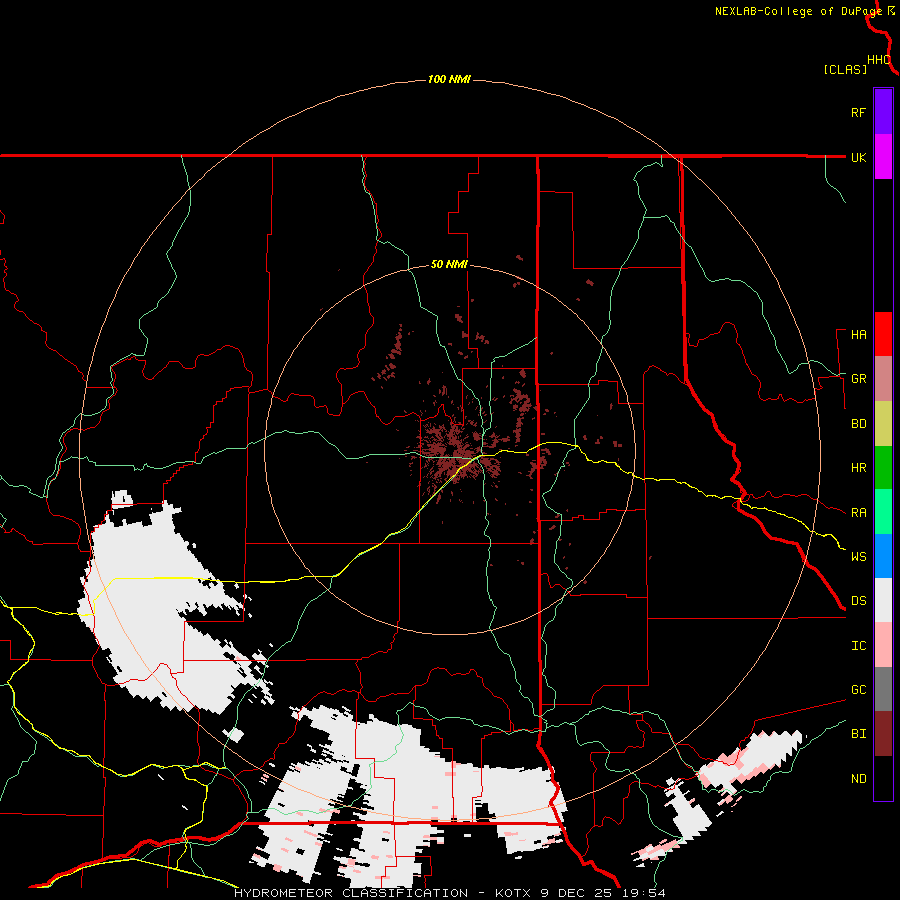
Task: Click the IC pink legend swatch
Action: point(883,645)
